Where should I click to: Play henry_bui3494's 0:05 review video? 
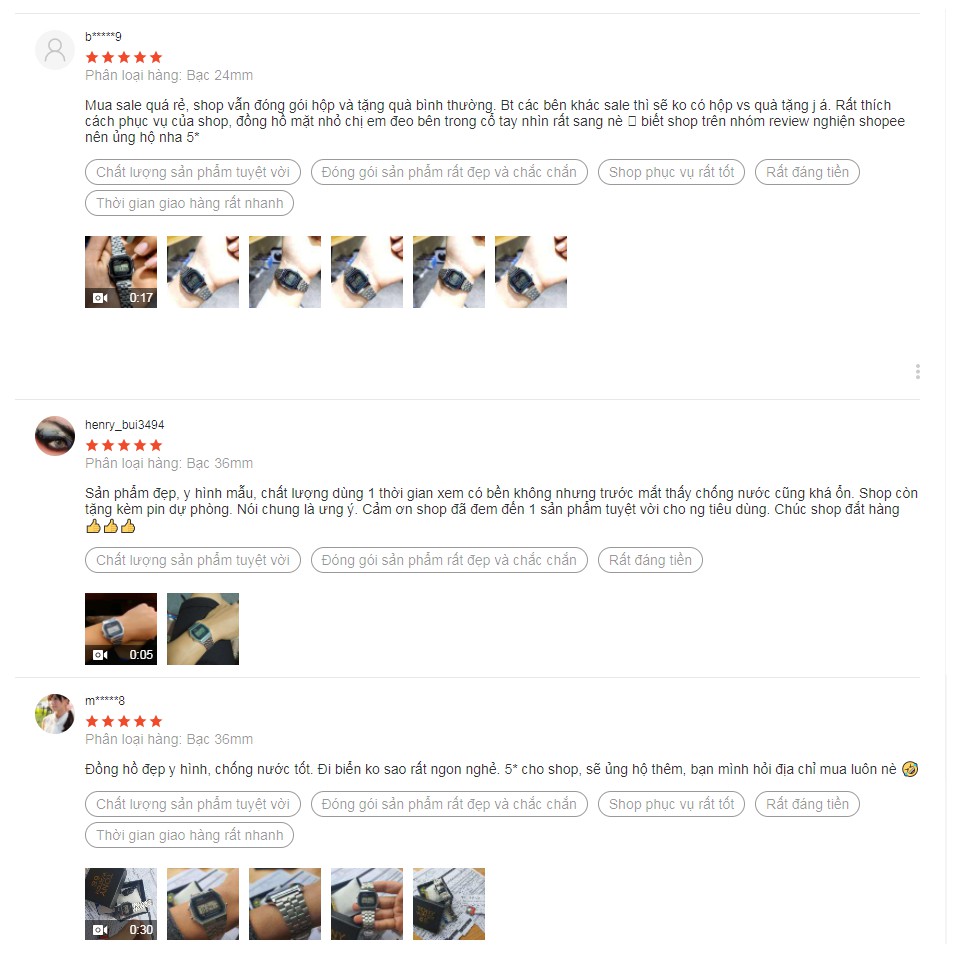pos(121,628)
